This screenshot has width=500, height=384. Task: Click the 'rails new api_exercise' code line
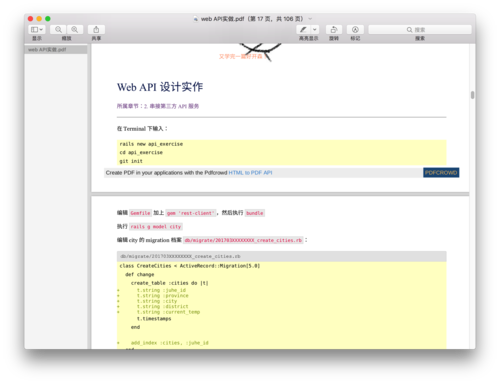[x=151, y=144]
